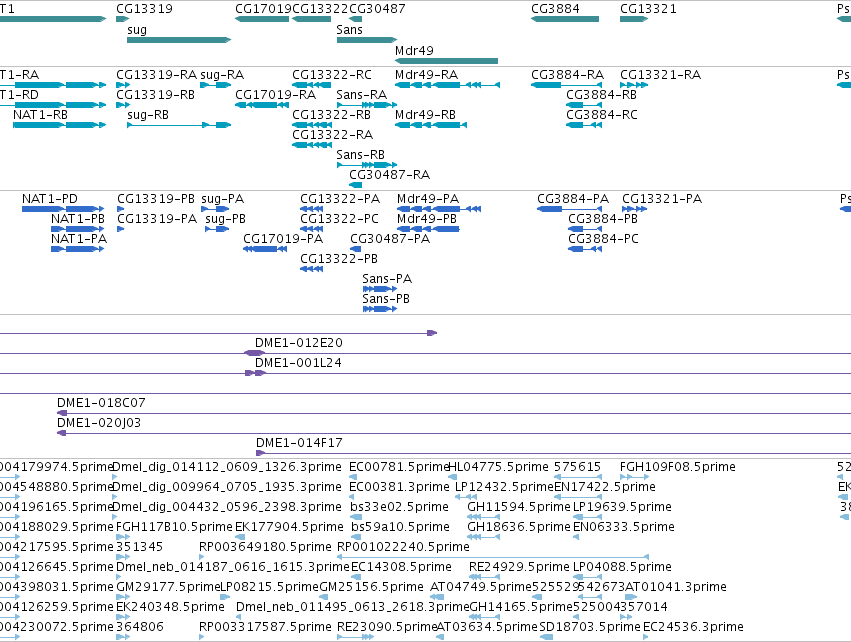Screen dimensions: 851x642
Task: Select the CG3884-PB protein label
Action: (x=603, y=219)
